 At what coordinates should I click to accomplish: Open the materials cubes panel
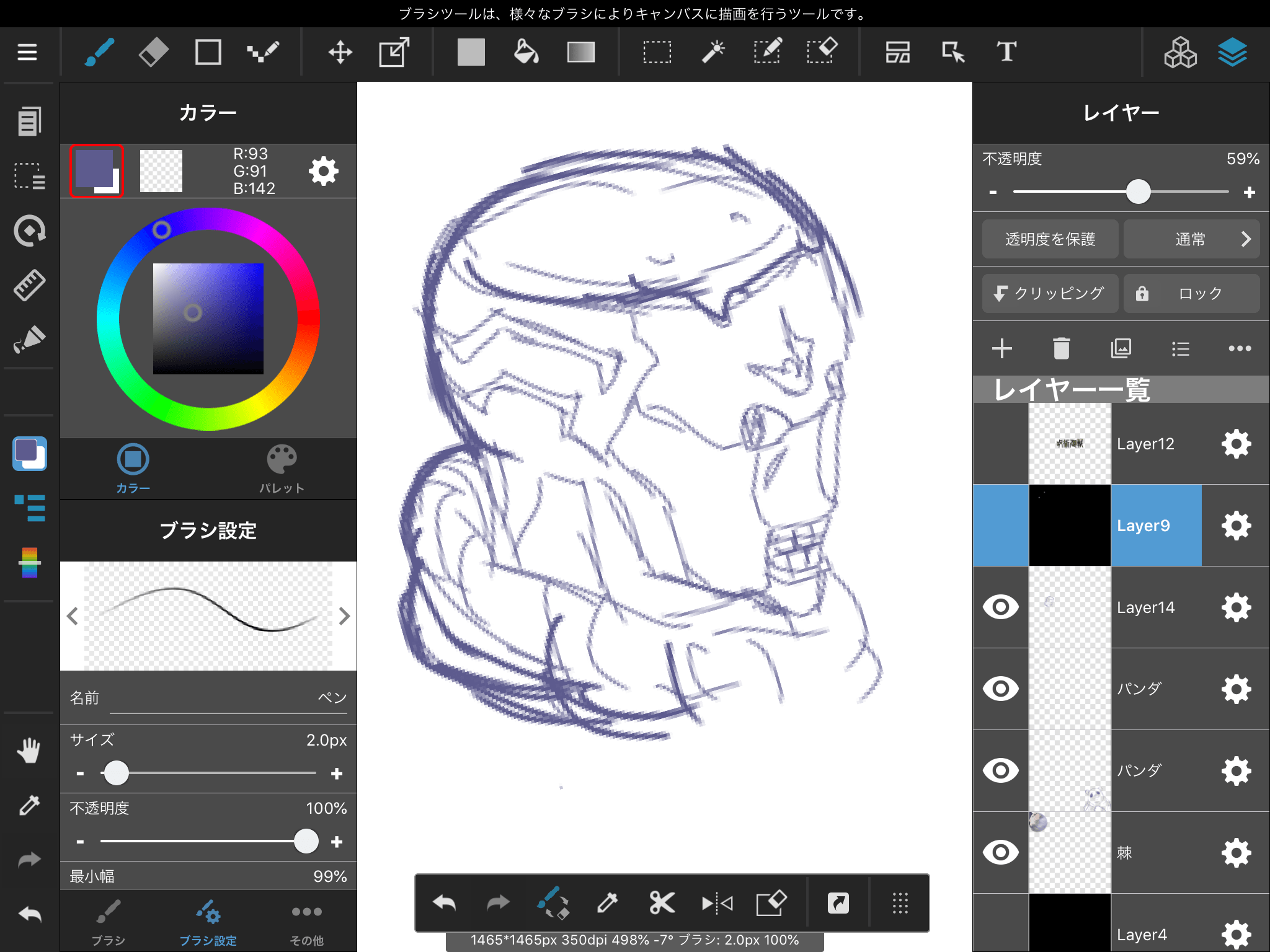(1180, 52)
